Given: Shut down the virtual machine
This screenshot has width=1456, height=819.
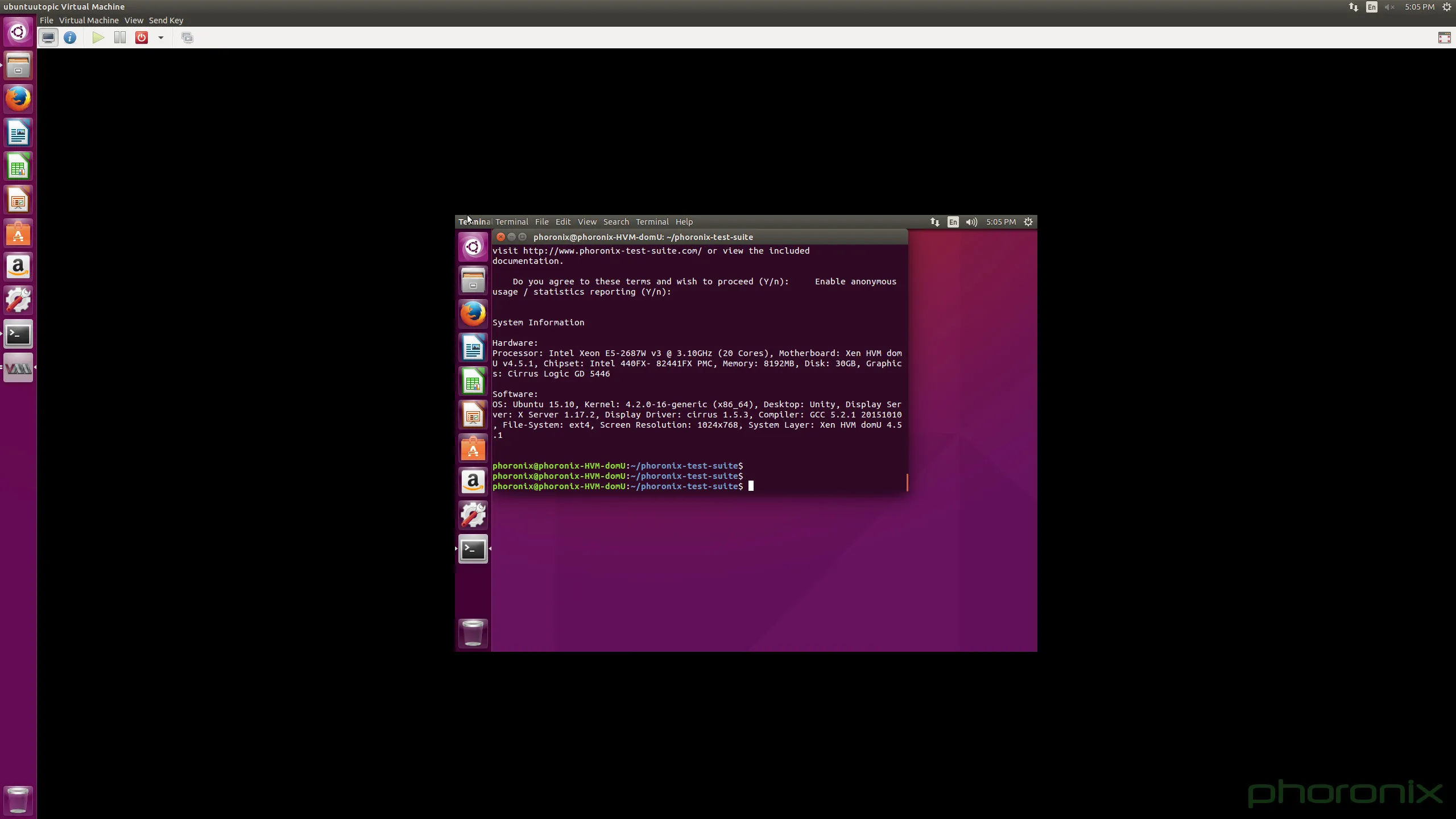Looking at the screenshot, I should coord(141,38).
